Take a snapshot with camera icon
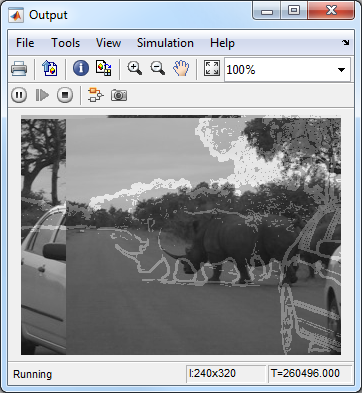362x393 pixels. click(119, 95)
